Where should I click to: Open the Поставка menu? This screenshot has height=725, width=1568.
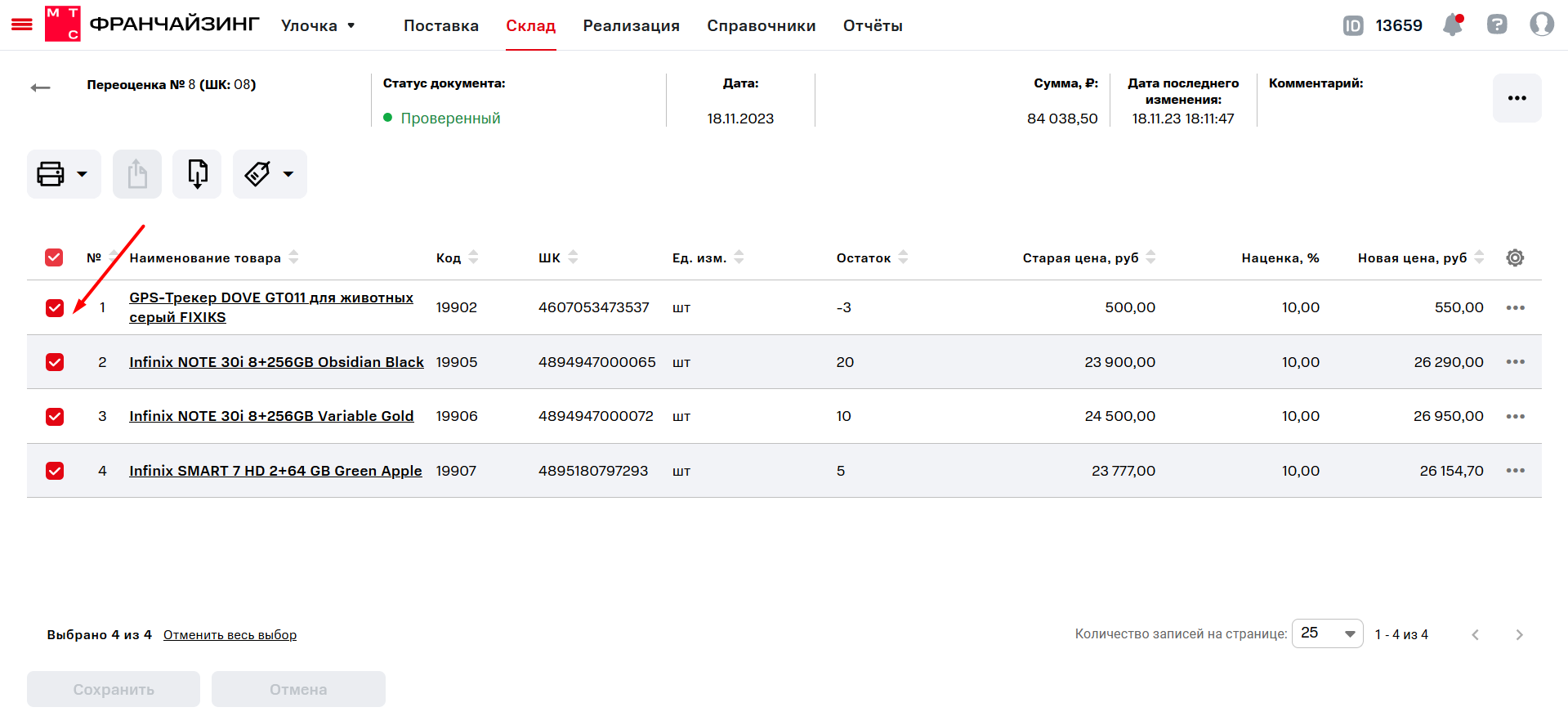(441, 25)
